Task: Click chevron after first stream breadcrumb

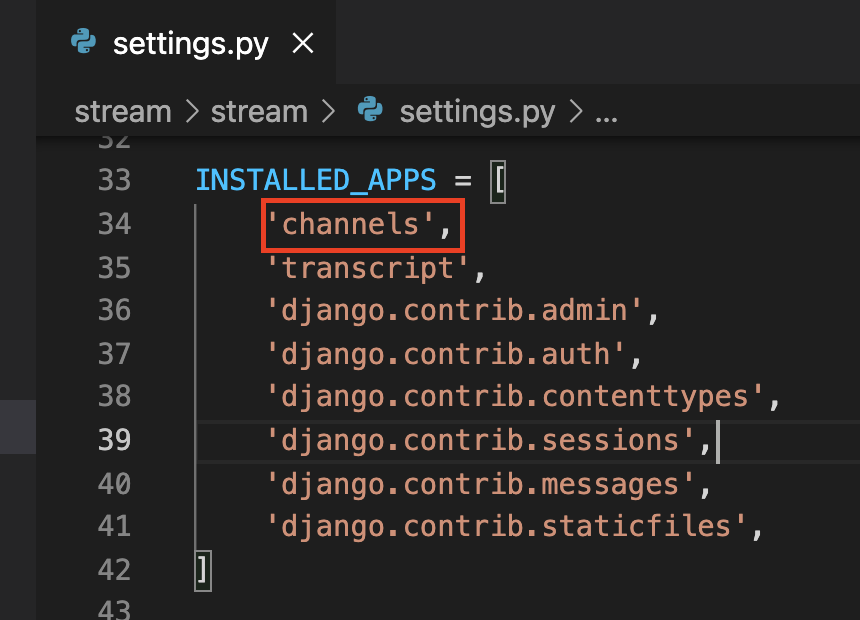Action: tap(191, 112)
